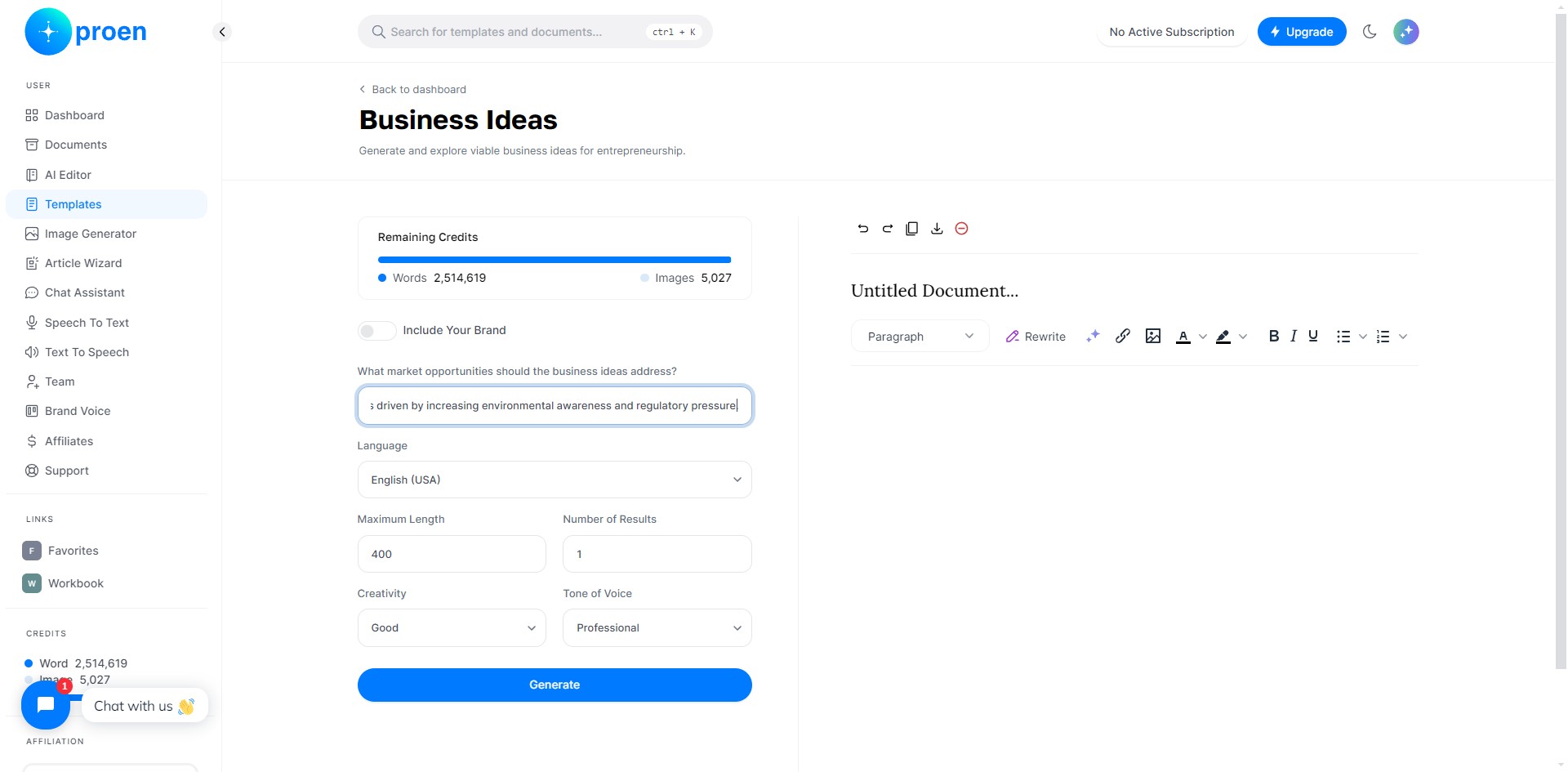
Task: Collapse the sidebar with the chevron button
Action: [x=222, y=32]
